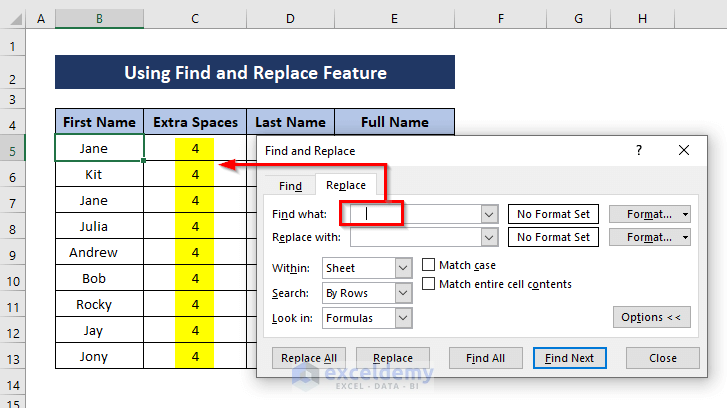Viewport: 727px width, 408px height.
Task: Click the Help question mark in dialog
Action: coord(638,150)
